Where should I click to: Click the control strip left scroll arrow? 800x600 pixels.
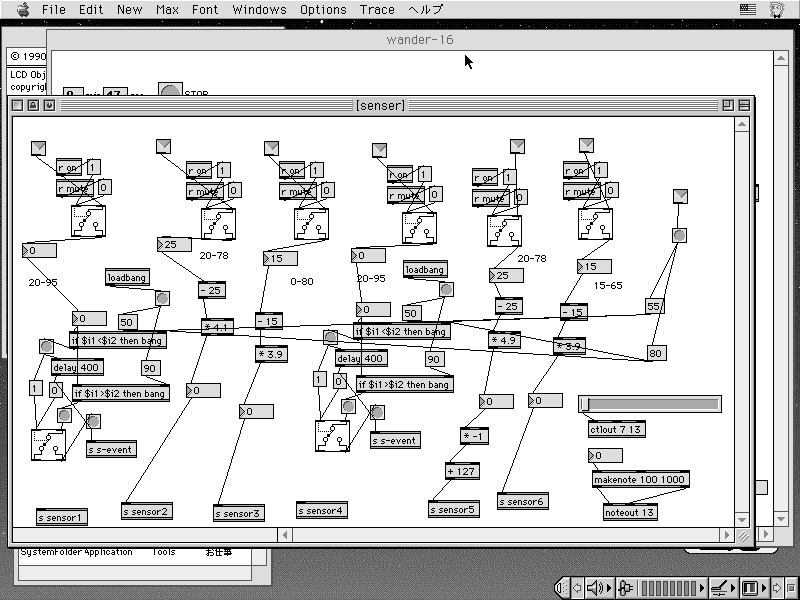click(x=577, y=588)
